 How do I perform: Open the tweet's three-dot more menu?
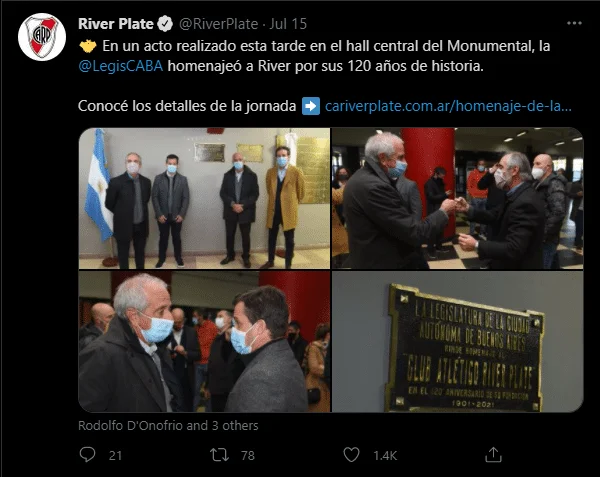574,23
